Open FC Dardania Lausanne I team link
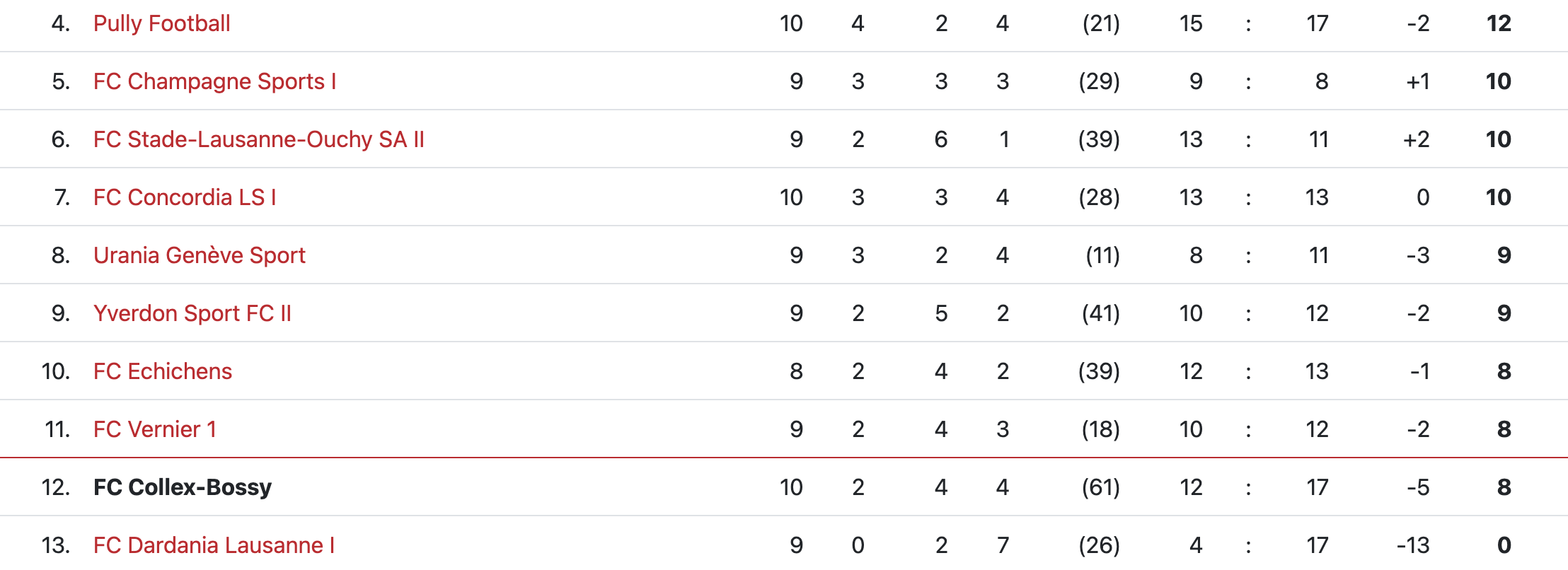 pos(214,545)
